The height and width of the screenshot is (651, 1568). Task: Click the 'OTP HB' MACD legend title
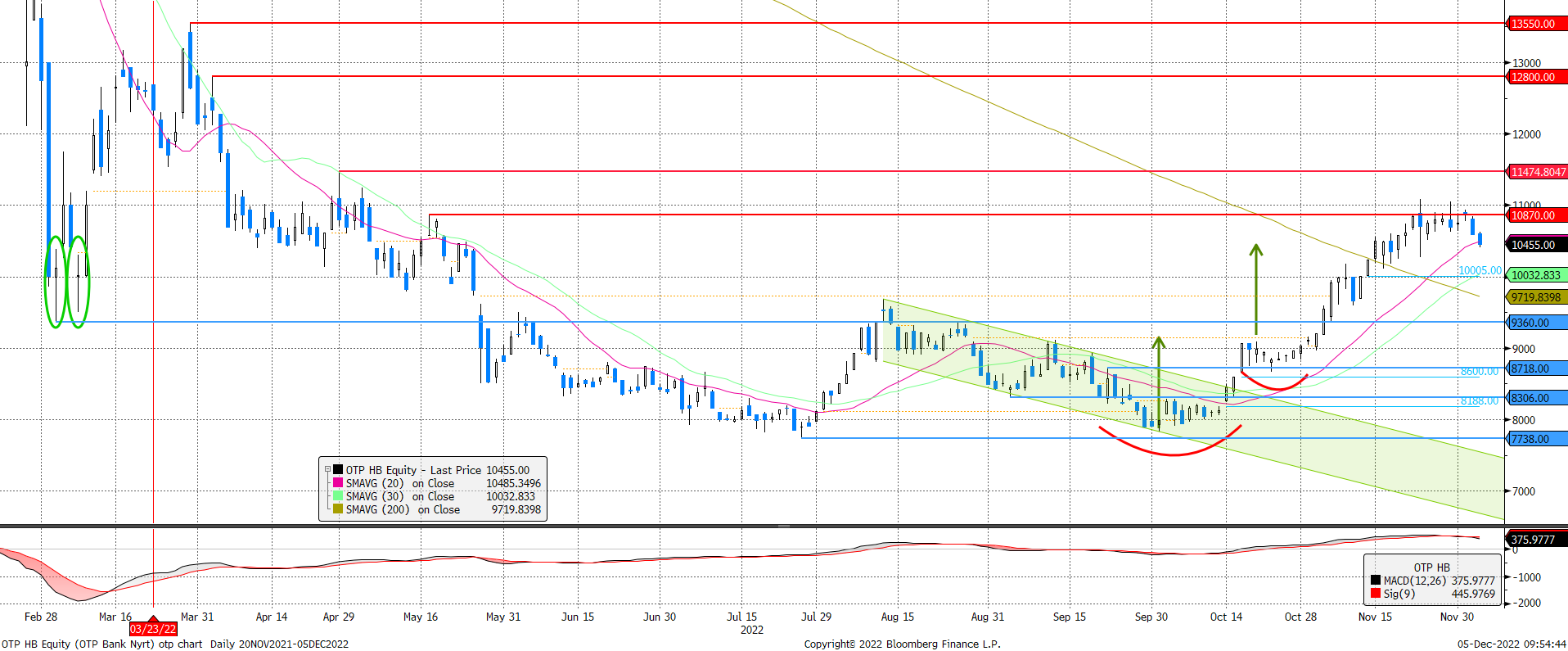point(1431,567)
